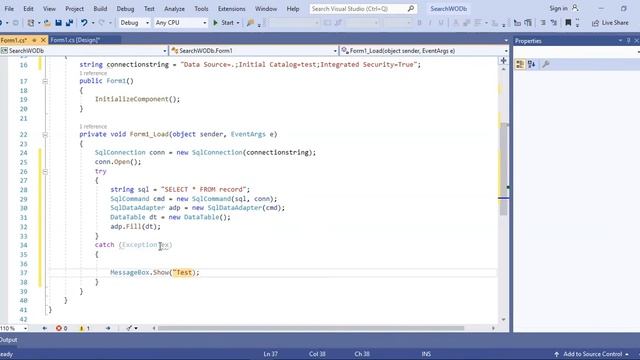Click INS indicator in status bar
The image size is (640, 360).
[426, 354]
